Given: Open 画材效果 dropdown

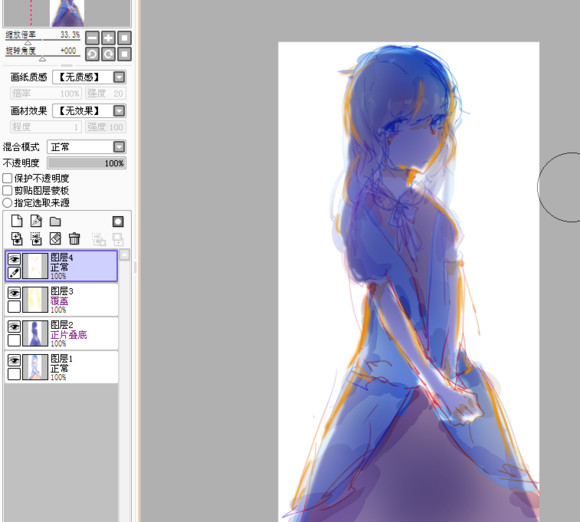Looking at the screenshot, I should click(x=89, y=111).
